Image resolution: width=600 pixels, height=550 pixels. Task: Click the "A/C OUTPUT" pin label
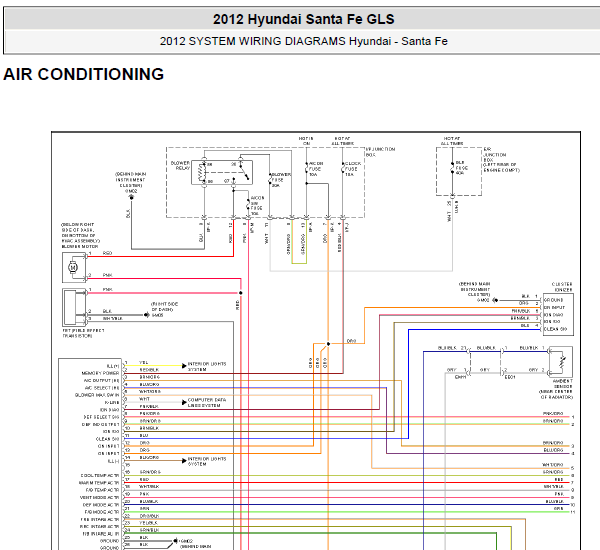click(102, 380)
